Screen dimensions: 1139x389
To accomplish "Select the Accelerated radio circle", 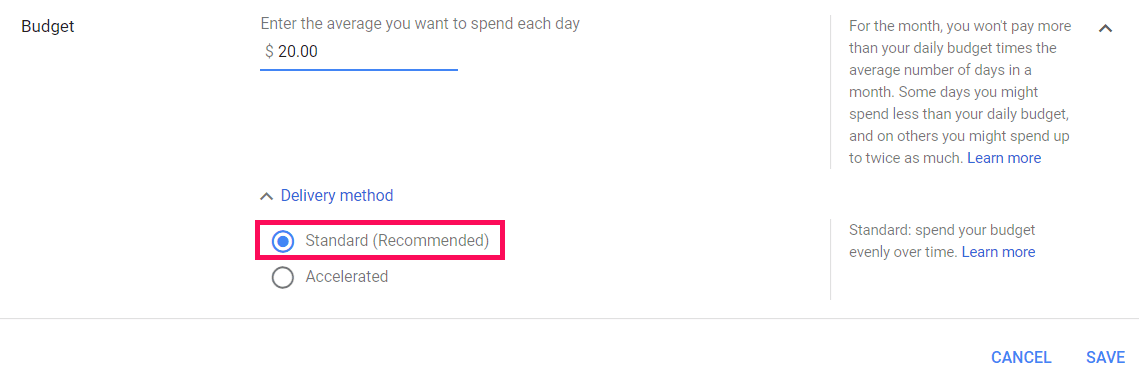I will [x=283, y=277].
